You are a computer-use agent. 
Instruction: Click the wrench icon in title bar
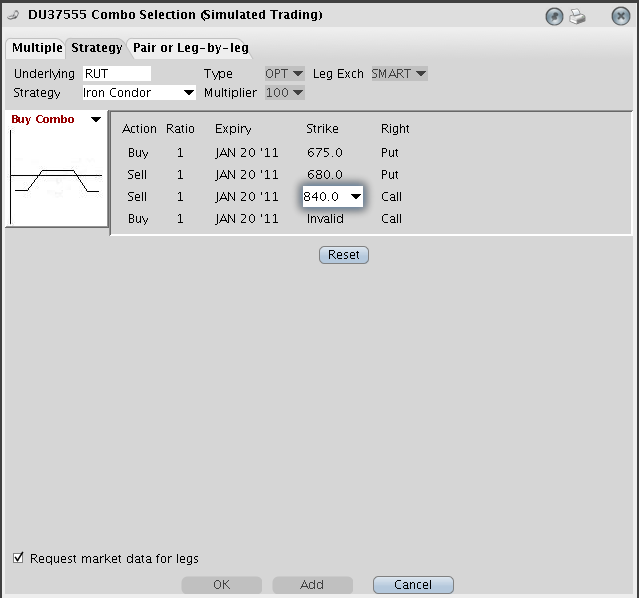13,16
